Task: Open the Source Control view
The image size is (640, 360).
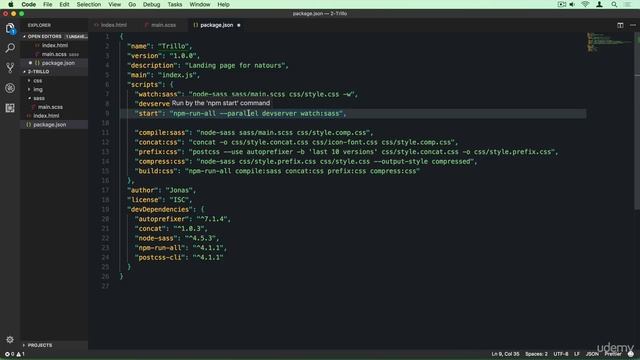Action: point(10,68)
